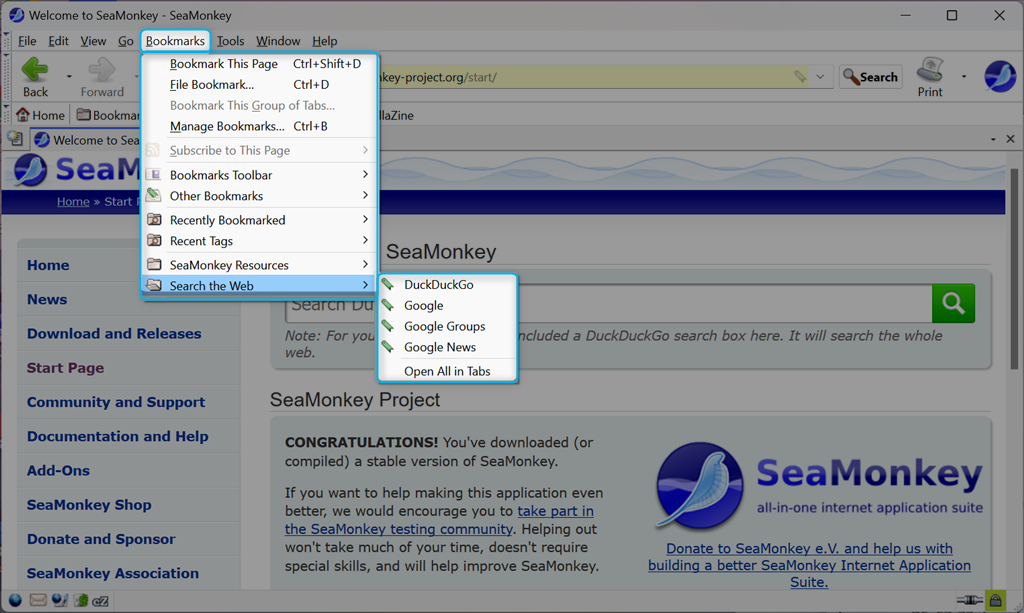Click the Recent Tags menu icon

[154, 240]
